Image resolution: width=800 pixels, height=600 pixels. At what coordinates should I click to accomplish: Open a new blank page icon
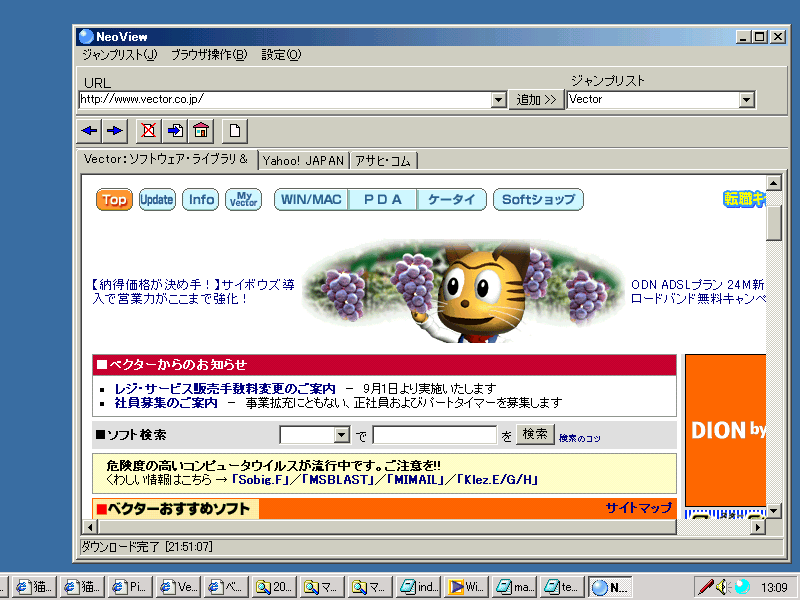[235, 131]
